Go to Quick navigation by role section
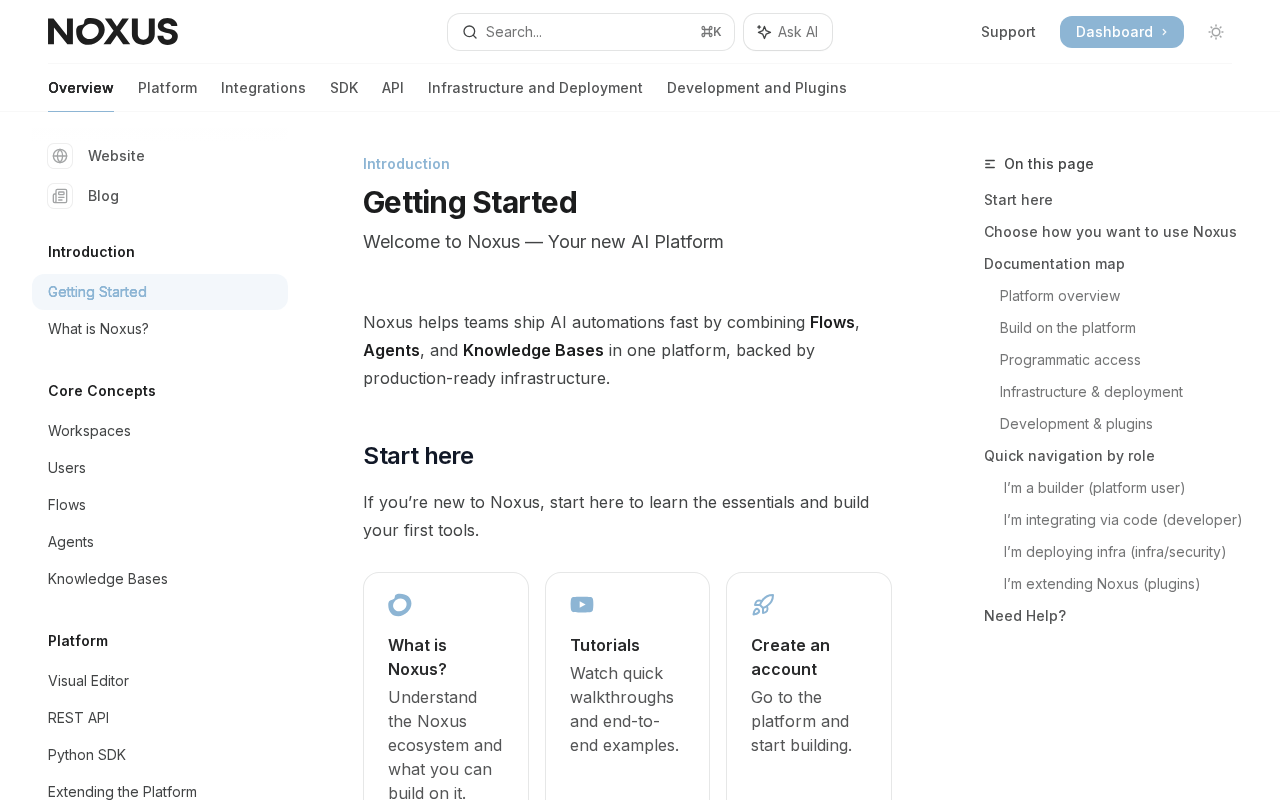The image size is (1280, 800). tap(1069, 456)
